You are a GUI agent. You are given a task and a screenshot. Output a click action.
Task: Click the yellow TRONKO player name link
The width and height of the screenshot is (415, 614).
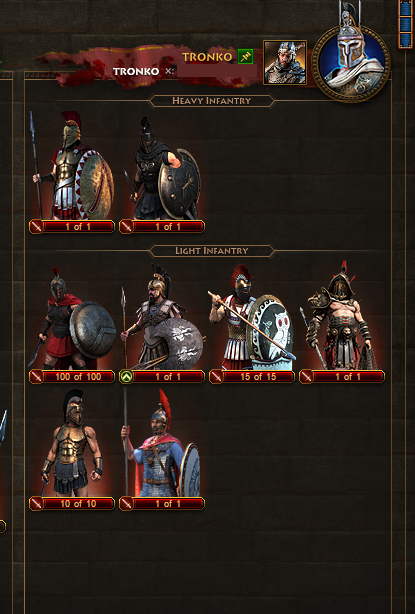207,57
